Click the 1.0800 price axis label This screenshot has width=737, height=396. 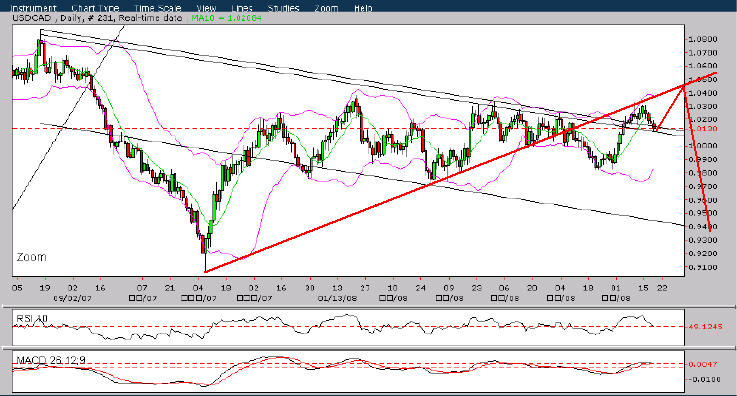[703, 39]
